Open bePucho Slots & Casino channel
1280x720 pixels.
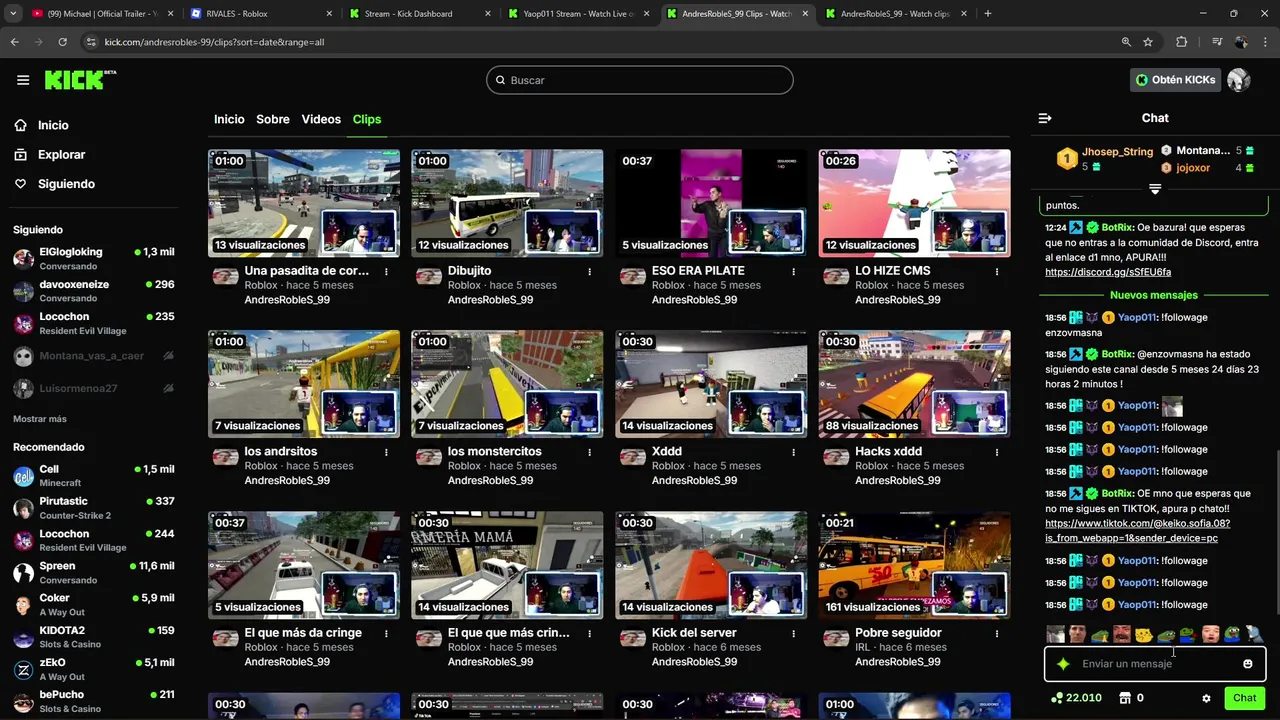[94, 701]
